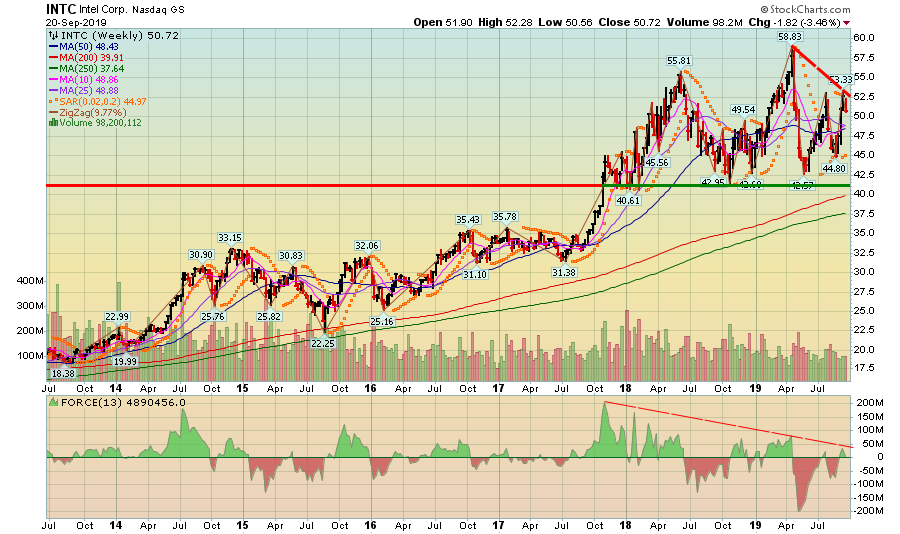Select the 53.33 latest price label
The image size is (900, 534).
[x=839, y=80]
